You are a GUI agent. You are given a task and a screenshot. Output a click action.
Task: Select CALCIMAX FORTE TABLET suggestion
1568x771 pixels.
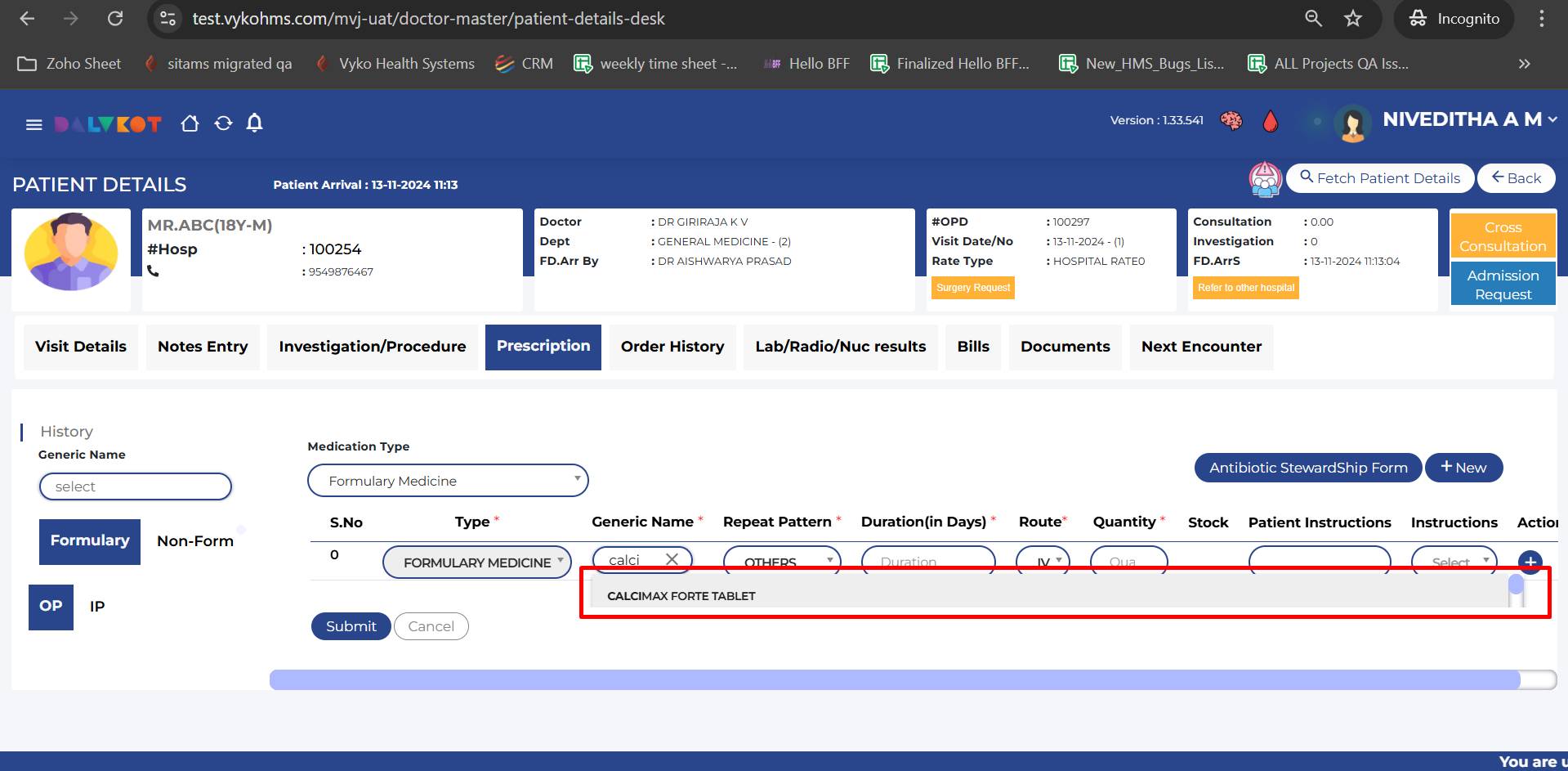point(681,596)
